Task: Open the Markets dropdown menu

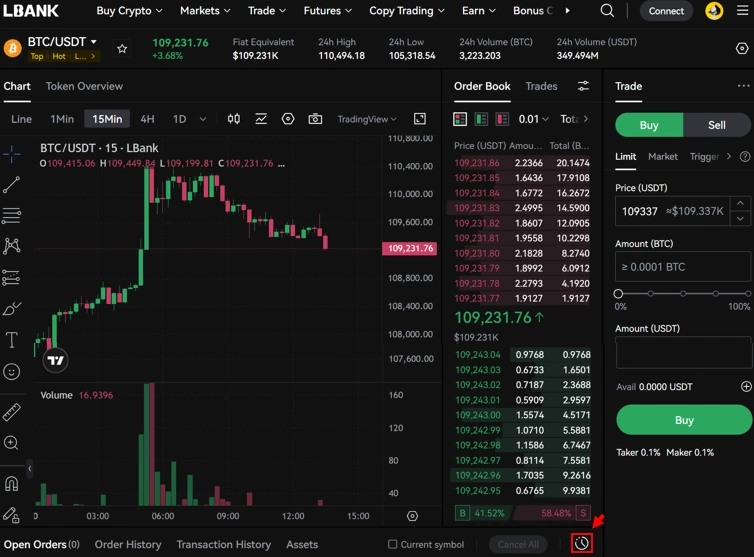Action: tap(205, 11)
